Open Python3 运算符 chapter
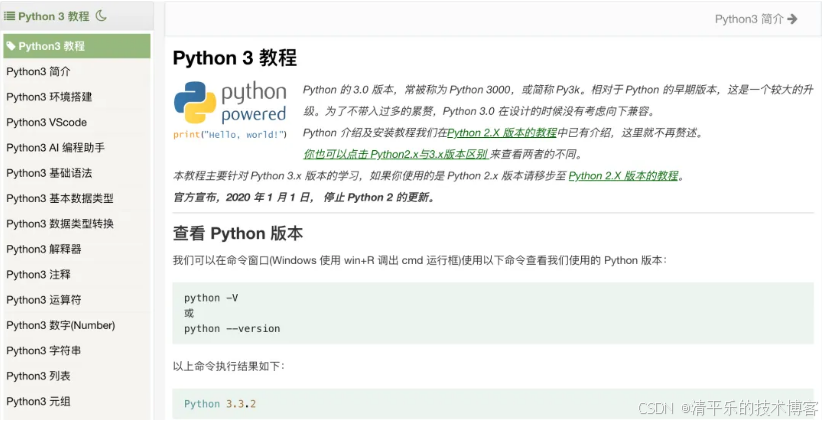This screenshot has width=830, height=424. [44, 300]
